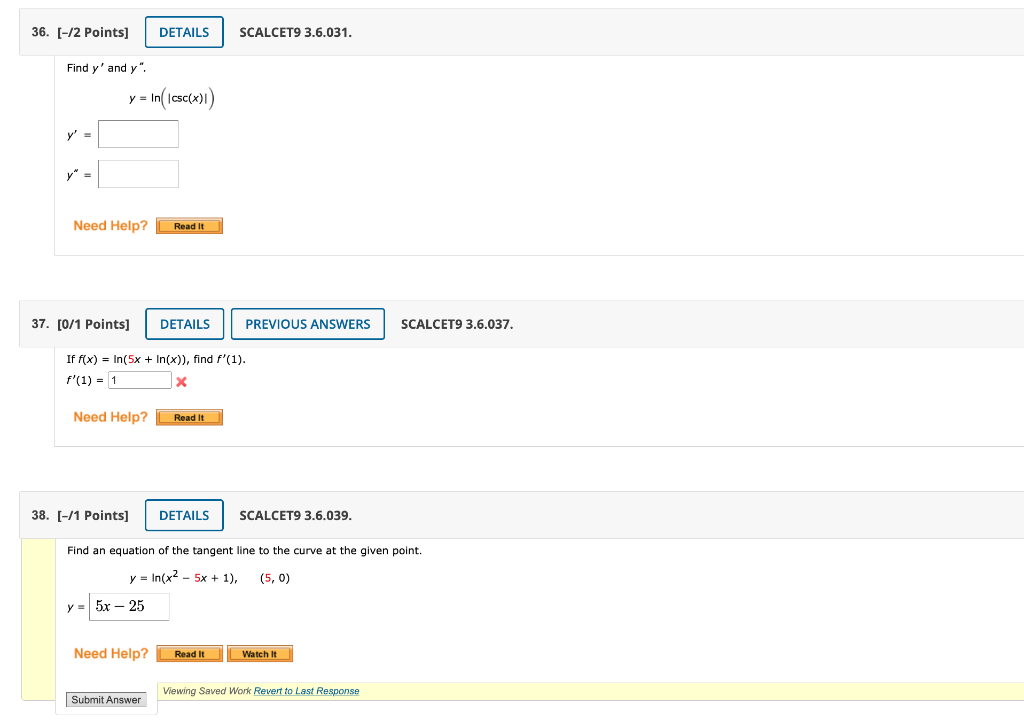
Task: Click the Submit Answer button
Action: click(106, 699)
